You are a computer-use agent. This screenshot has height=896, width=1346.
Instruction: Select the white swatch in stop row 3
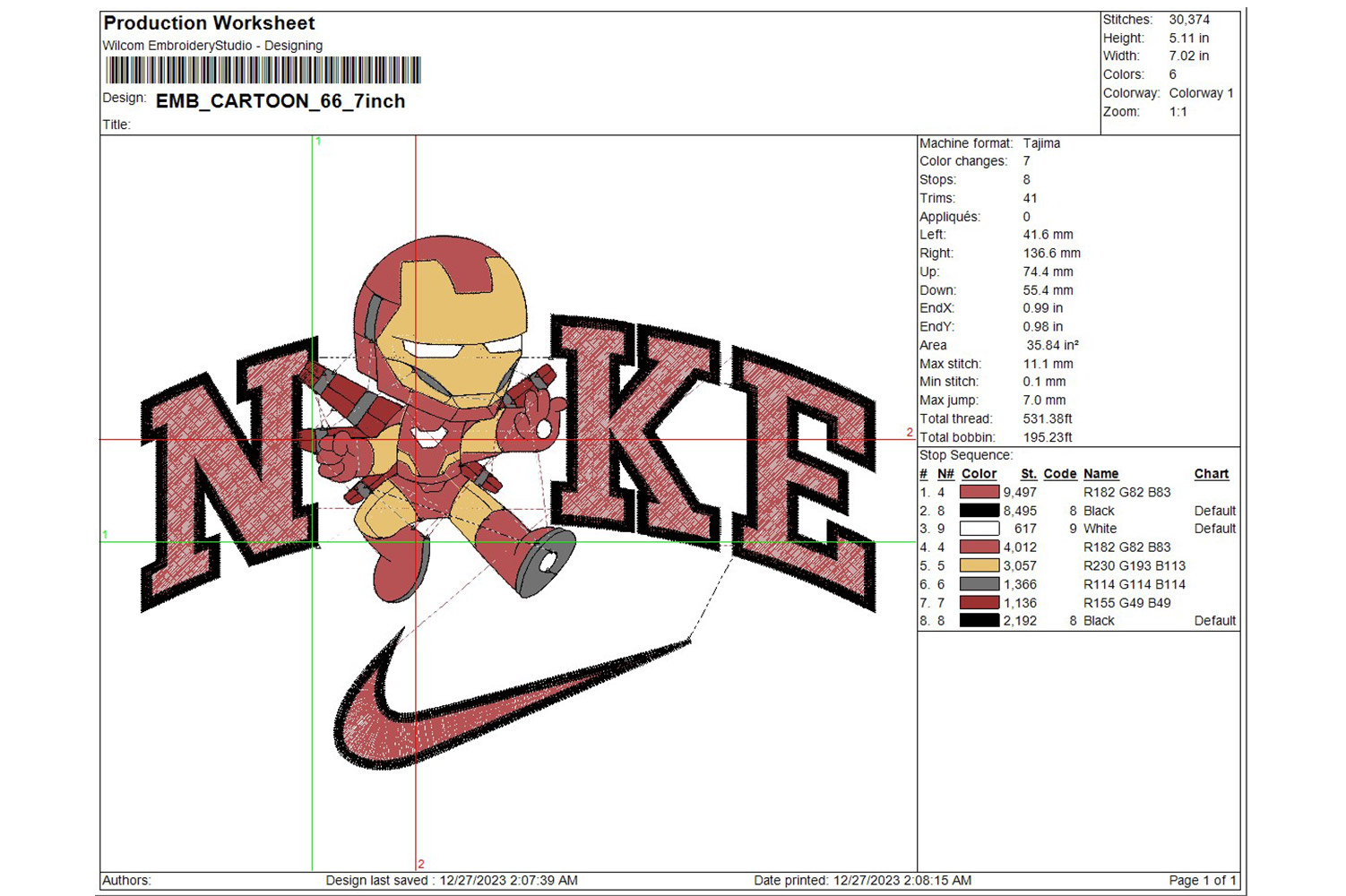(x=979, y=529)
